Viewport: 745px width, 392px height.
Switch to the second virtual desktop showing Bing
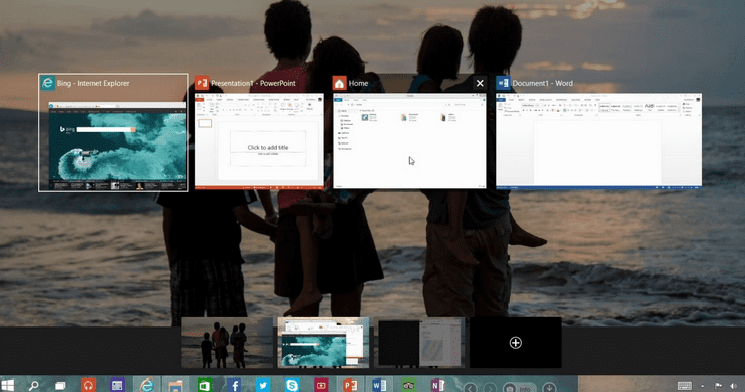tap(323, 343)
